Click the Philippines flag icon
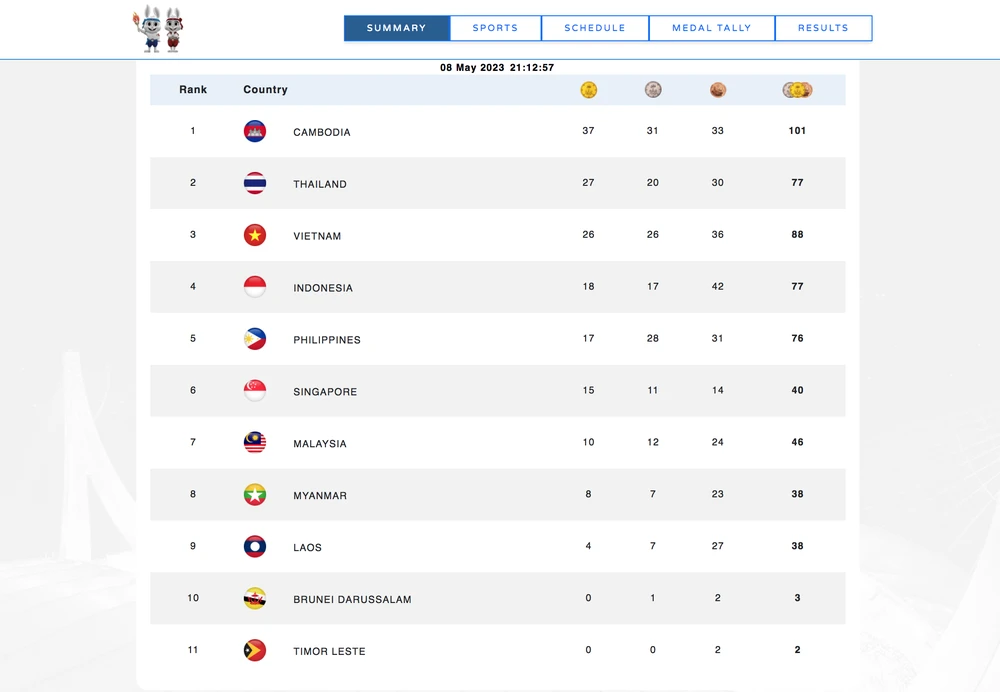 click(x=255, y=339)
